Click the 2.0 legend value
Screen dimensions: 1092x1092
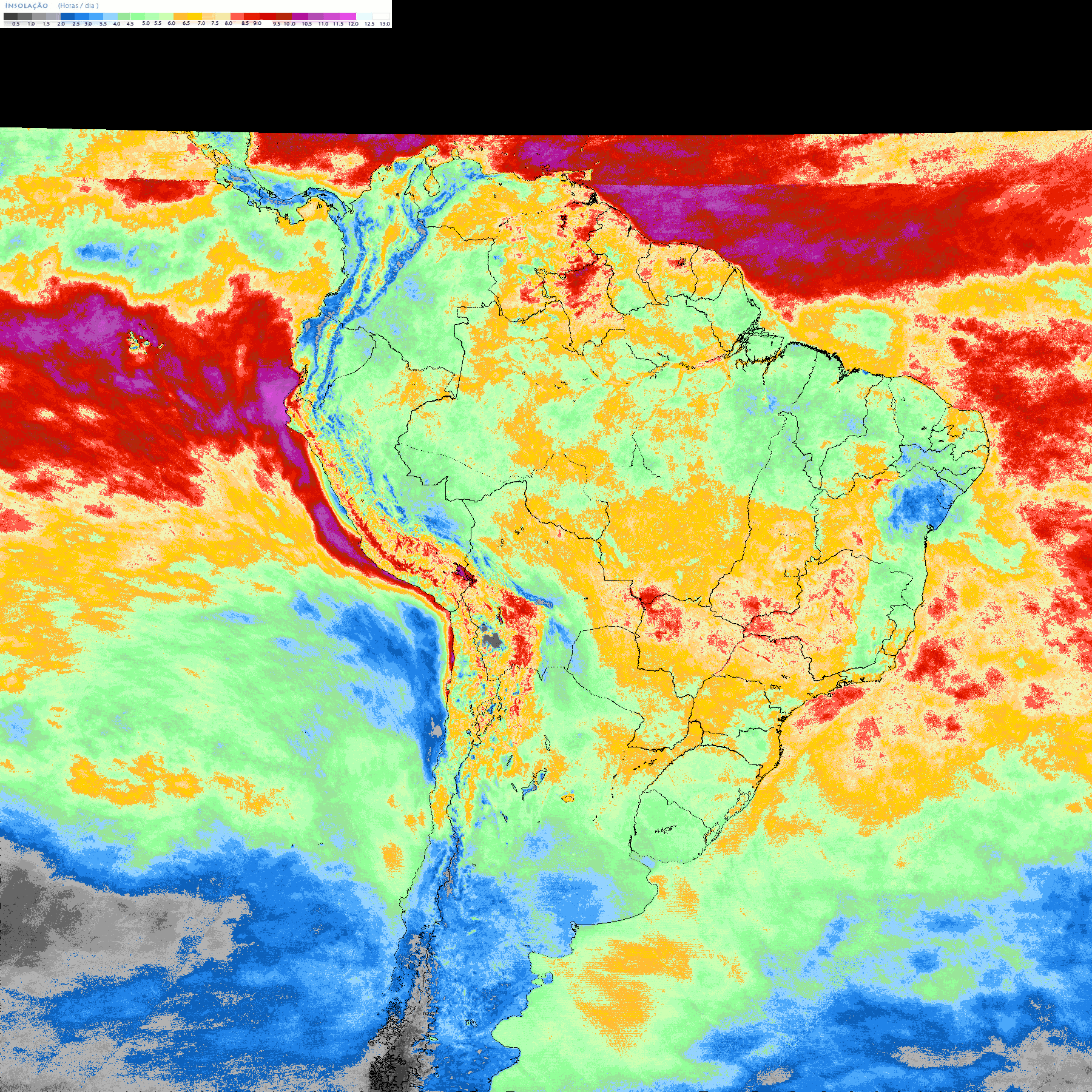61,24
